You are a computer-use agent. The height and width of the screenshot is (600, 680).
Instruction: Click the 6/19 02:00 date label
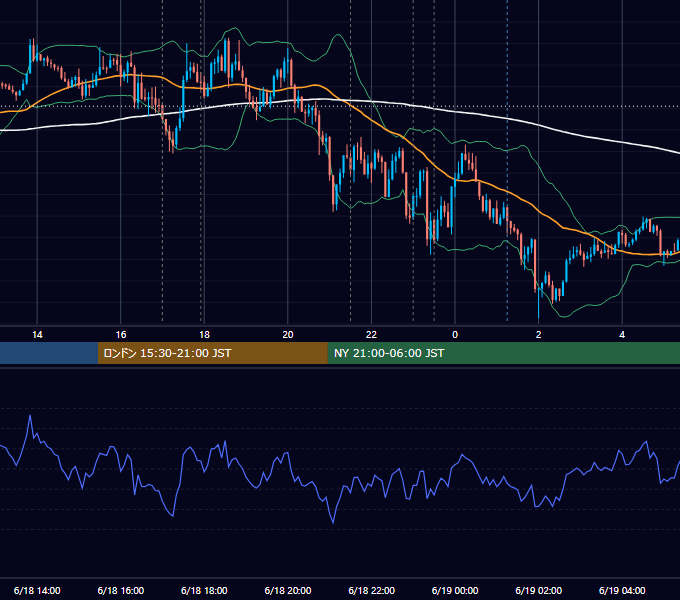tap(539, 590)
